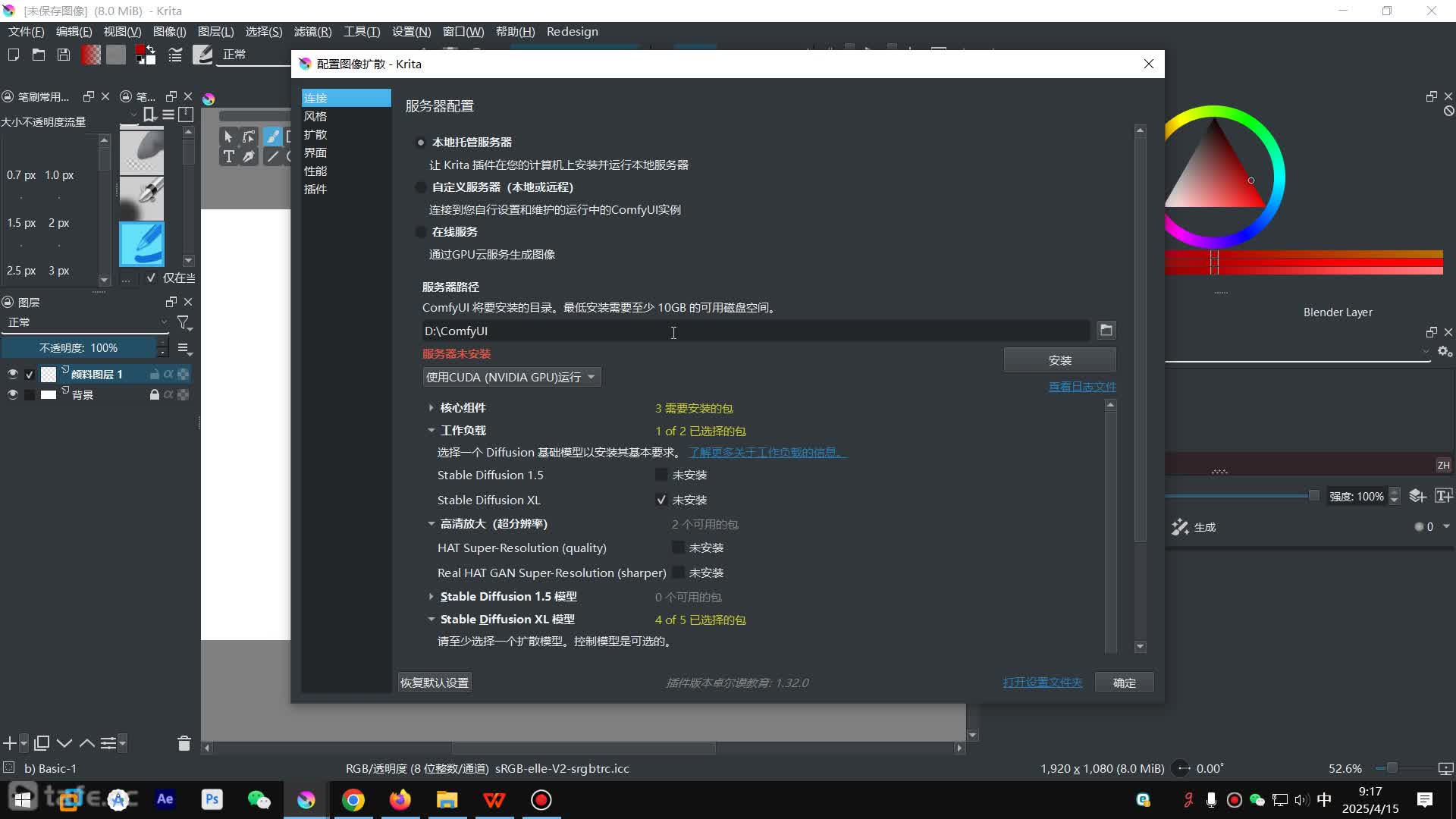Open the fill gradients swatch in toolbar

[91, 55]
